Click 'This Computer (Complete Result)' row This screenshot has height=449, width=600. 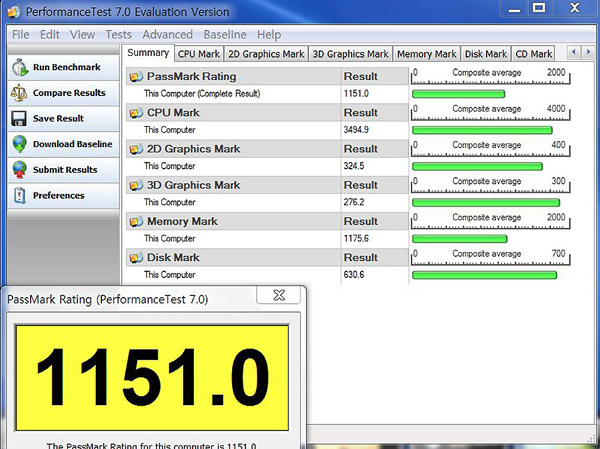[202, 94]
